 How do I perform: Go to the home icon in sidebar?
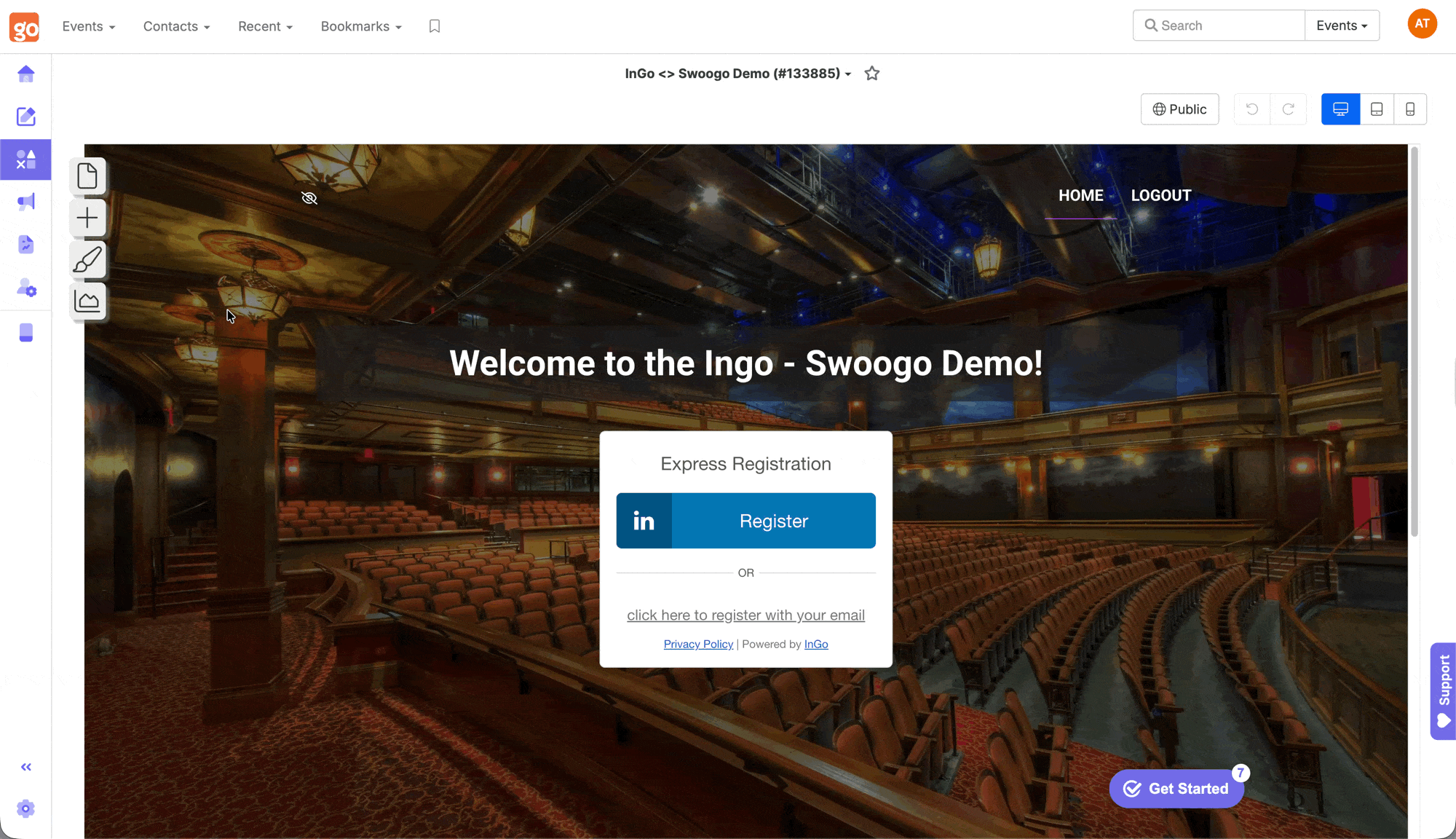26,74
